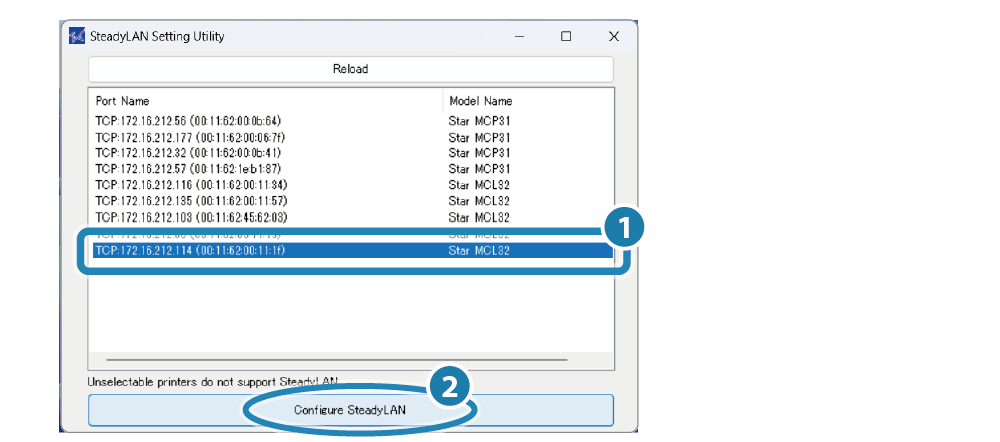Select port TCP:172.16.212.57 row

tap(352, 169)
